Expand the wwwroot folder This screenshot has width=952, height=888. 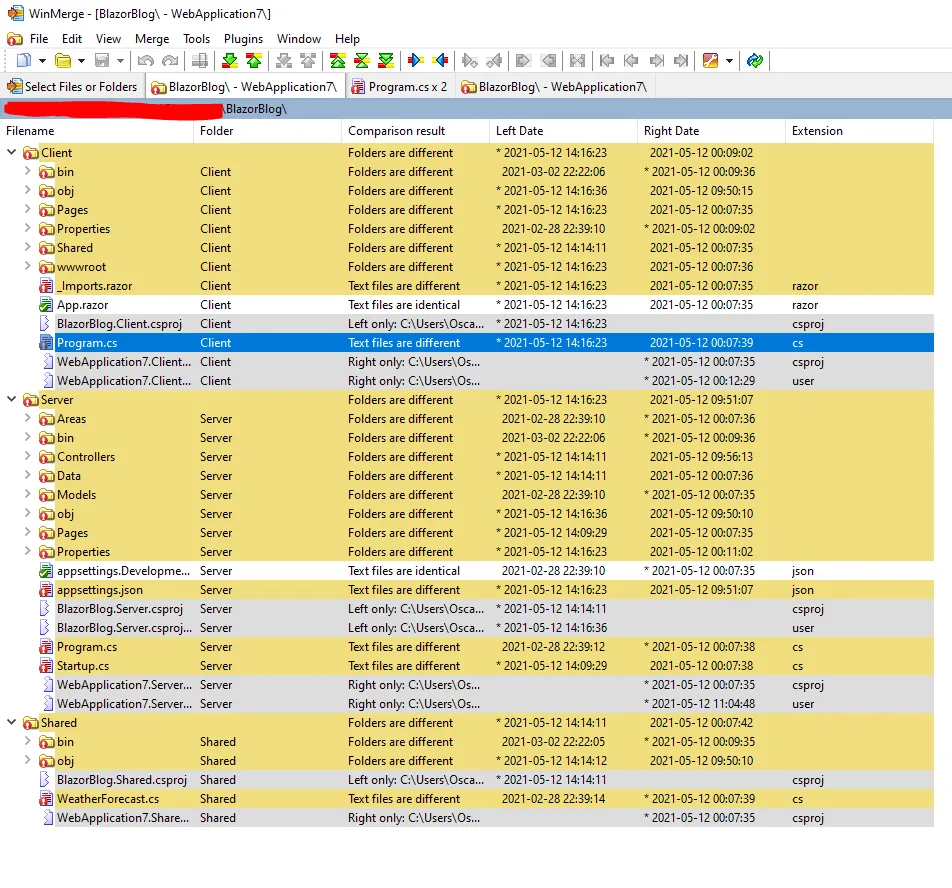tap(27, 266)
